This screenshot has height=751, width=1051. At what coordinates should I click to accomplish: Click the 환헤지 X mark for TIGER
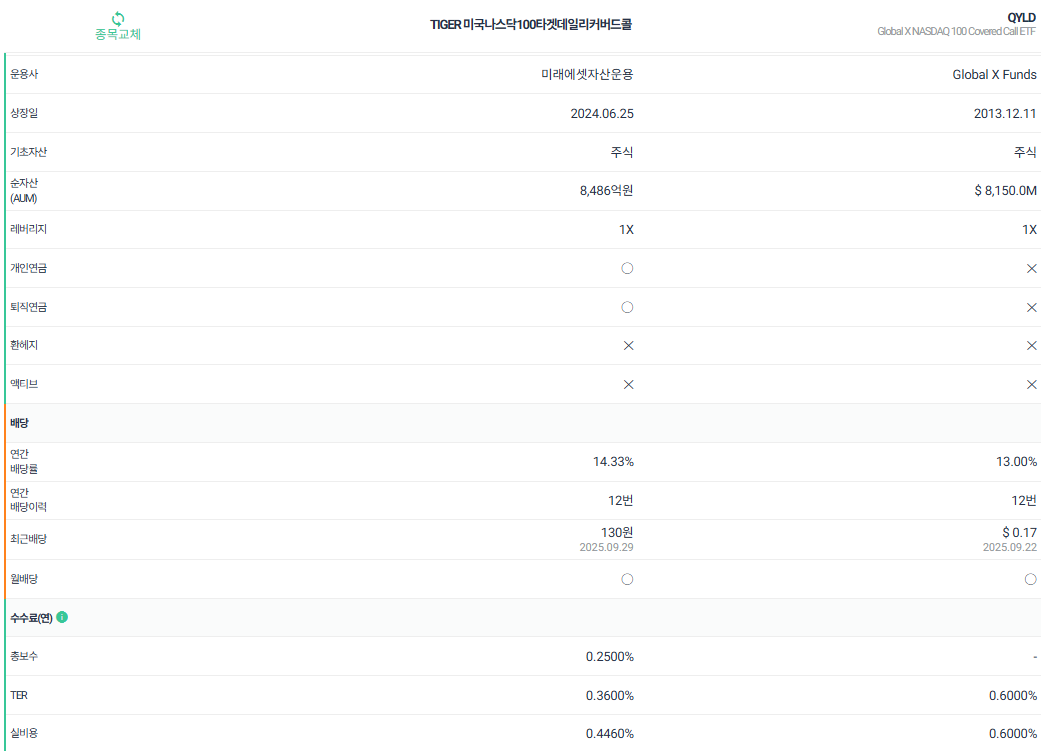tap(629, 346)
